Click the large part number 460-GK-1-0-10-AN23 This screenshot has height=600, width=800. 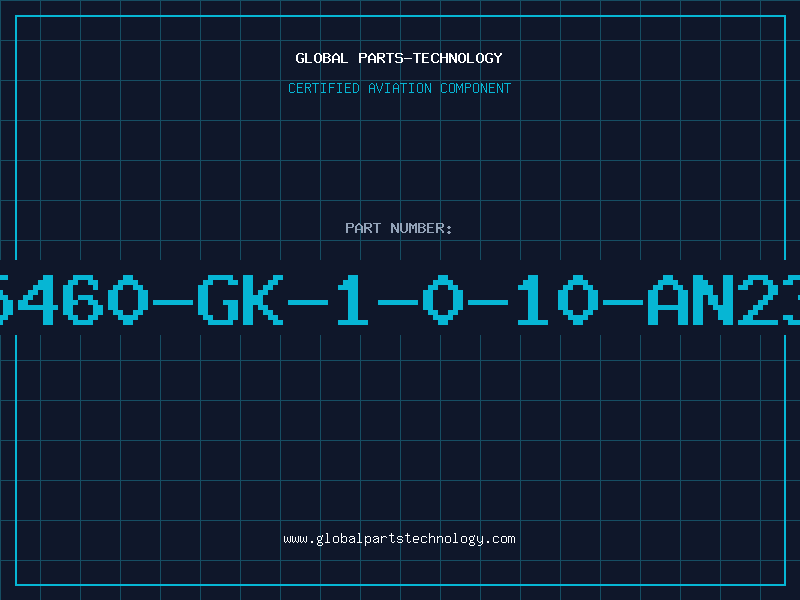(400, 299)
